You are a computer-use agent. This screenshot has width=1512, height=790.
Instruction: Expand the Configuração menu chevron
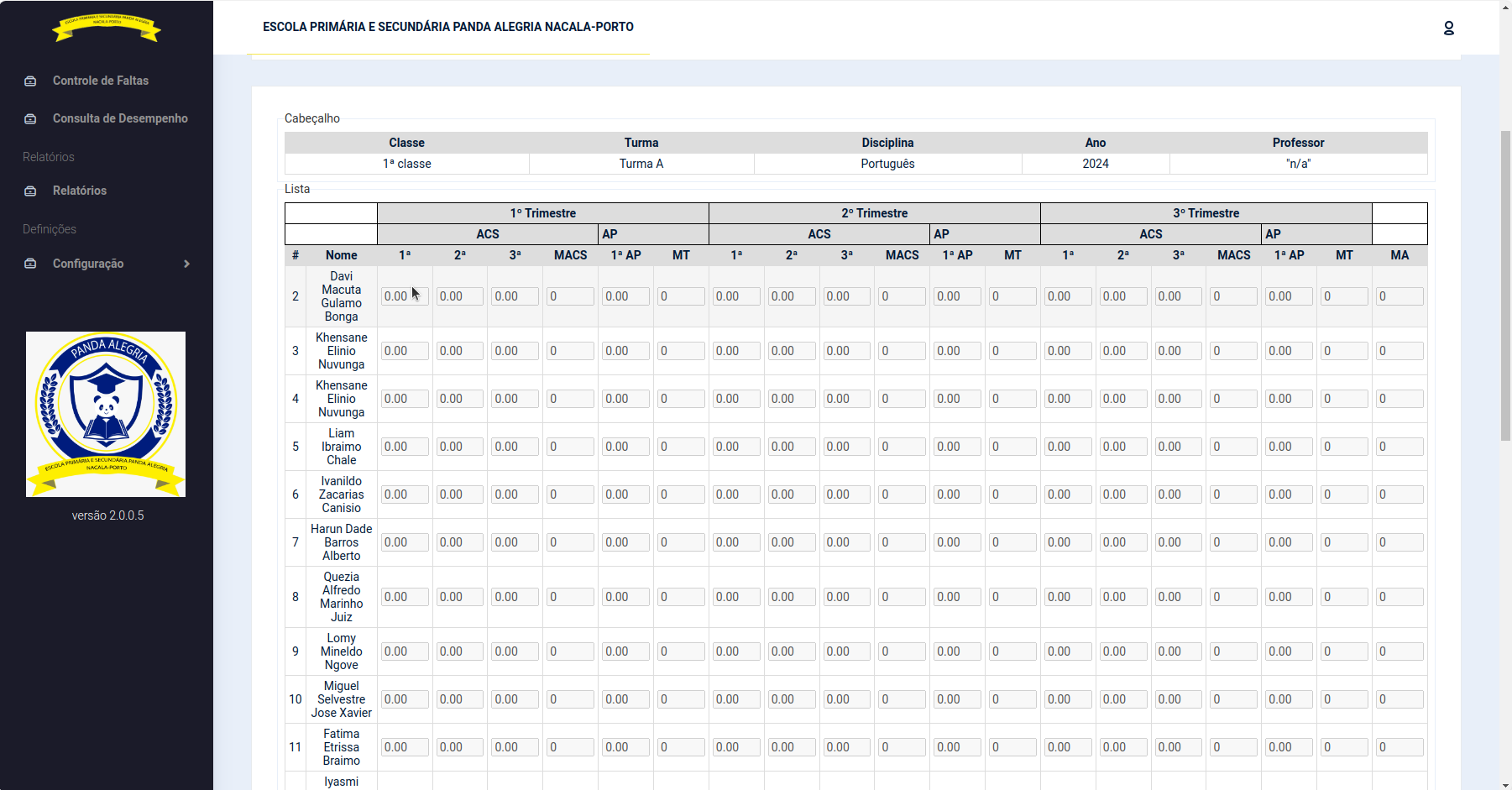click(x=186, y=264)
